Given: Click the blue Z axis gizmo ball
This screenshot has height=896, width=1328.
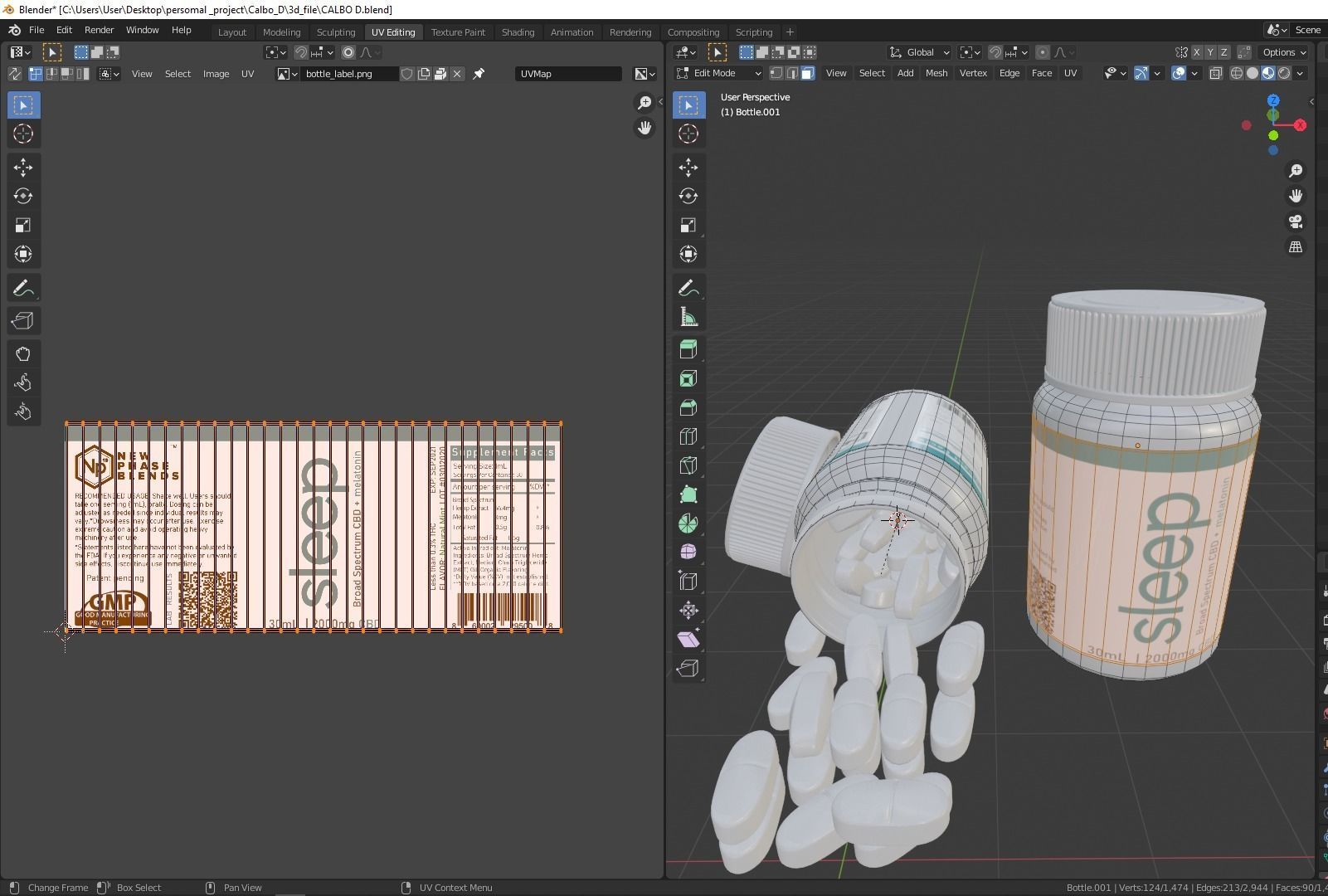Looking at the screenshot, I should point(1273,100).
